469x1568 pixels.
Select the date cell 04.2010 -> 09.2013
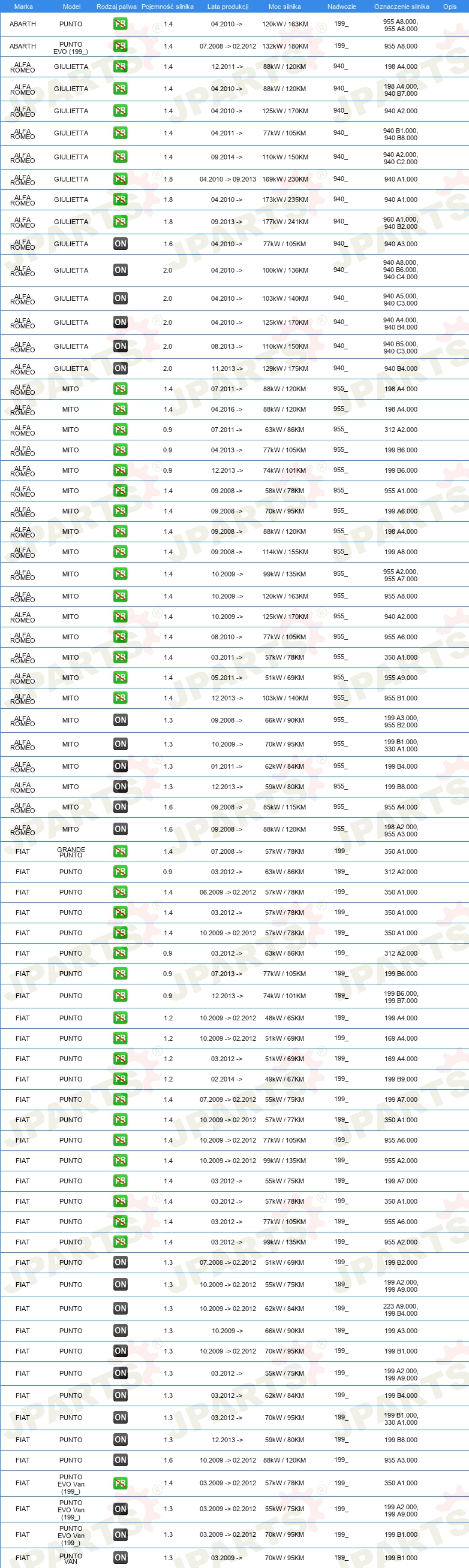click(228, 180)
